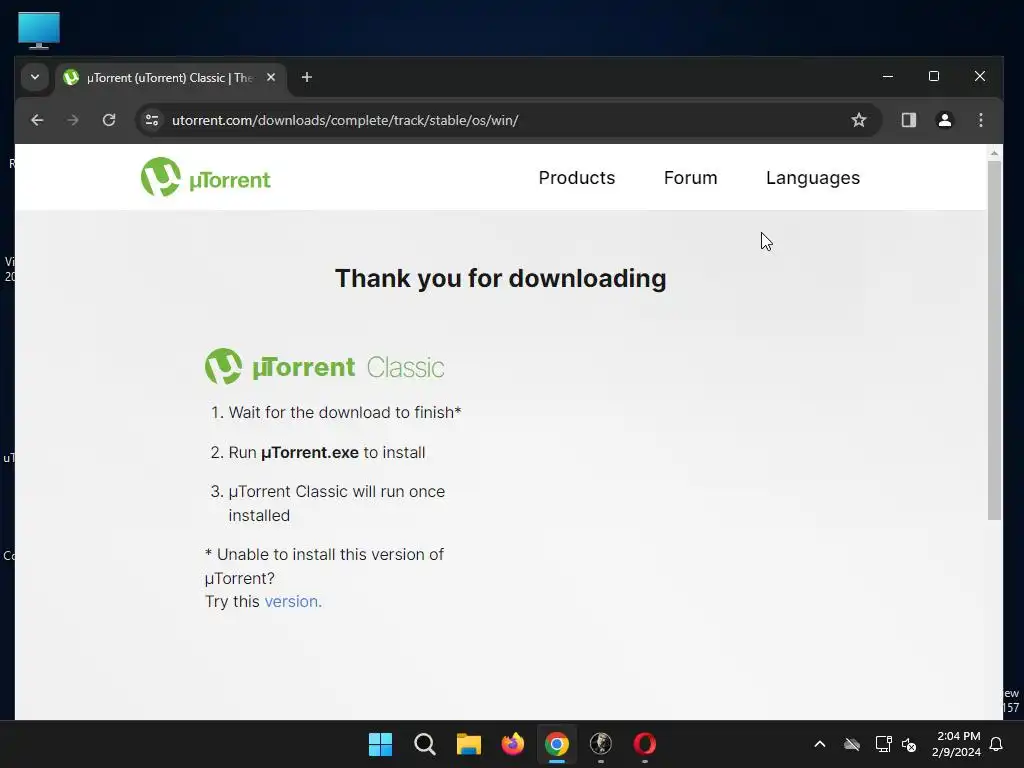1024x768 pixels.
Task: Click the µTorrent Classic logo in content
Action: pos(325,366)
